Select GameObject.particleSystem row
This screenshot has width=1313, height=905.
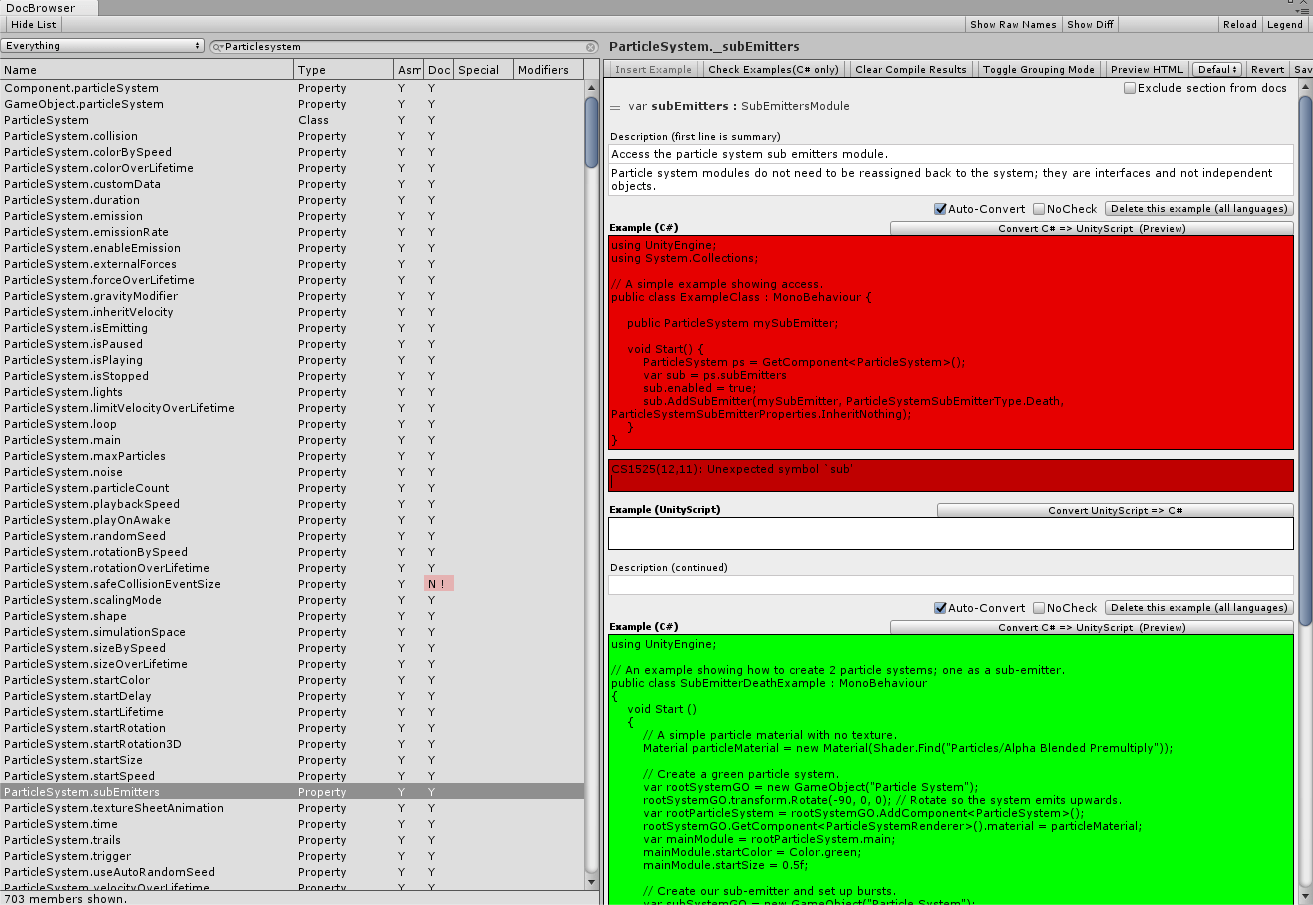tap(292, 104)
